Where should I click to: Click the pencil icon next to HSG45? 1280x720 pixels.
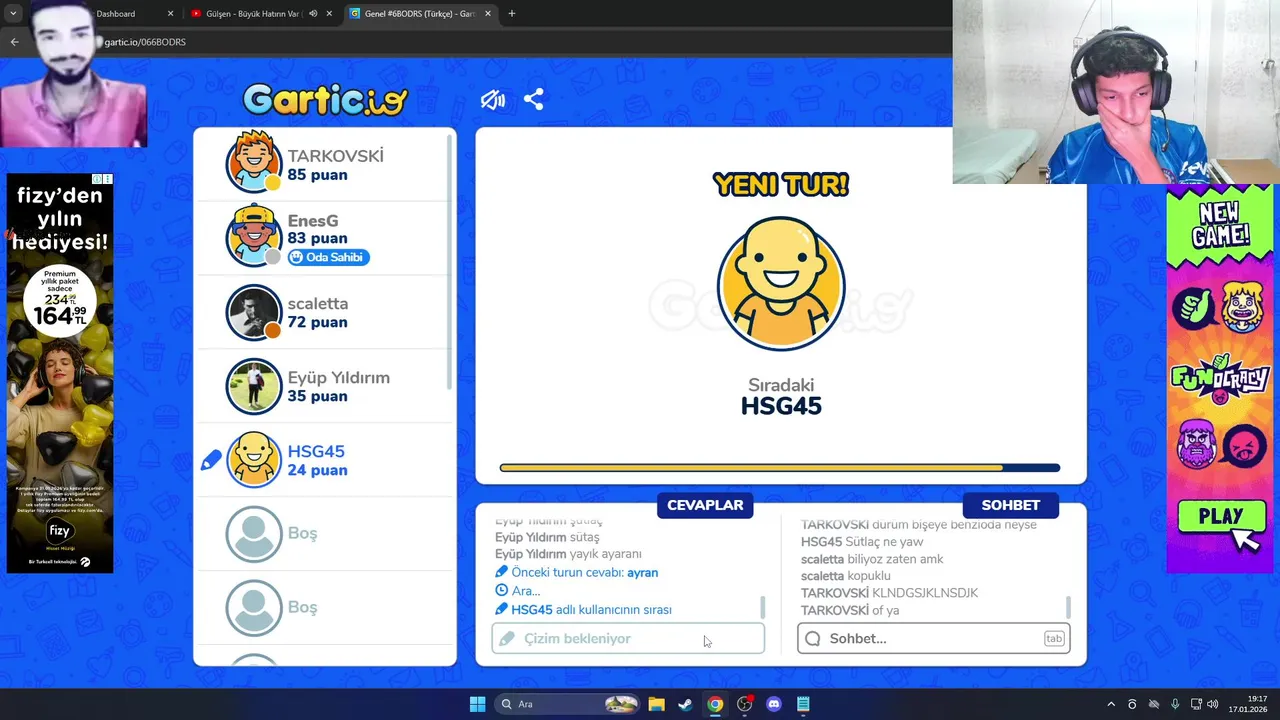pos(211,460)
